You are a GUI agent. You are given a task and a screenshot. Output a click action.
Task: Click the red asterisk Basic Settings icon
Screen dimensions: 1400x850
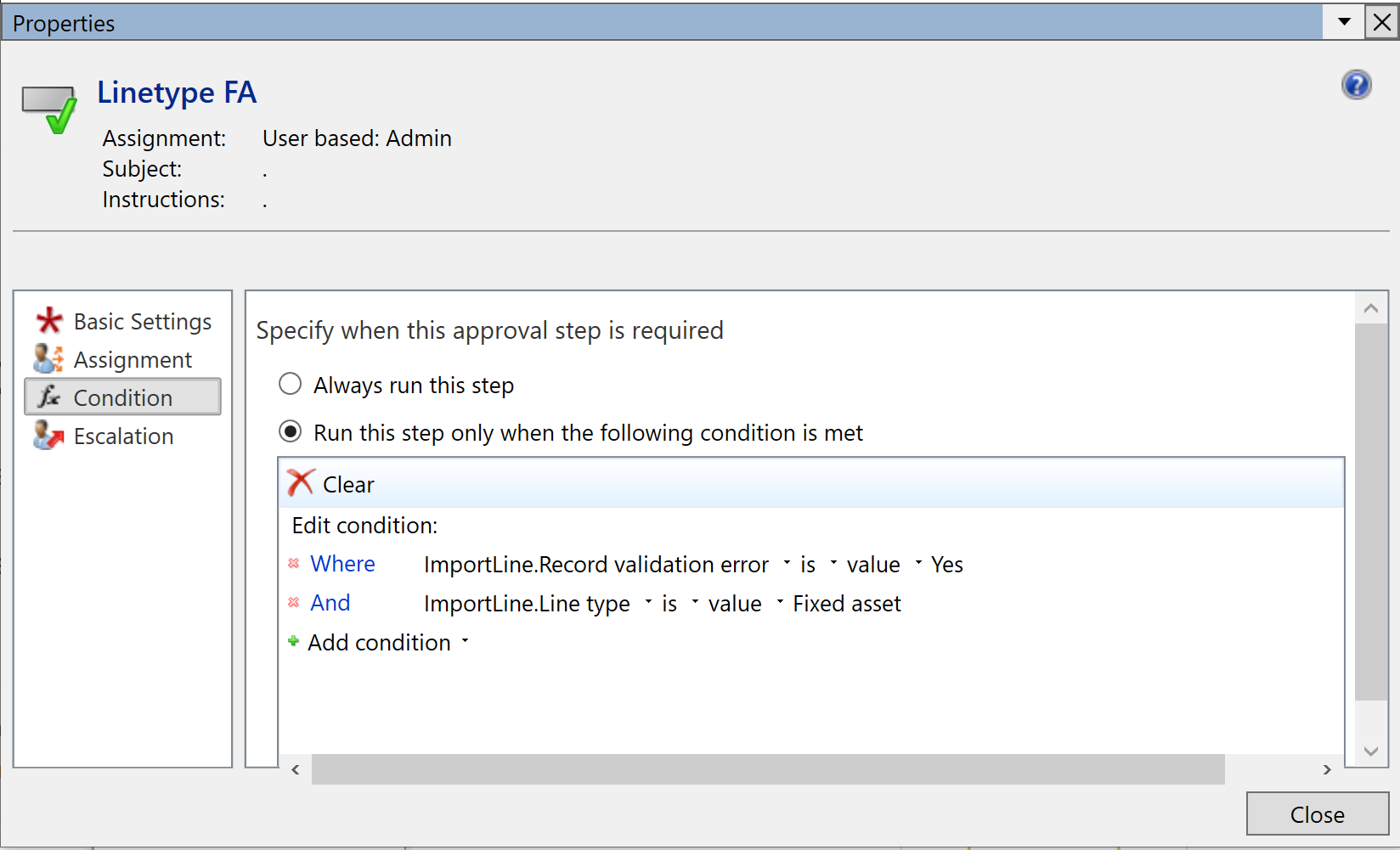49,321
